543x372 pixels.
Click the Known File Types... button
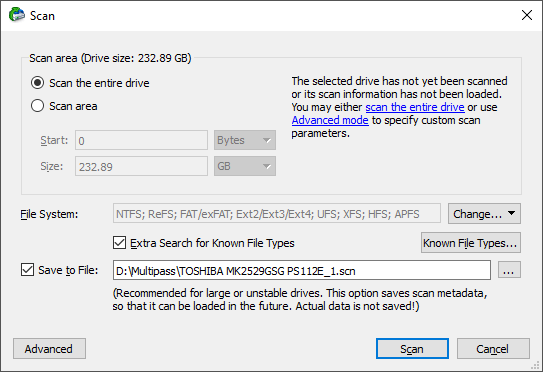(x=471, y=243)
